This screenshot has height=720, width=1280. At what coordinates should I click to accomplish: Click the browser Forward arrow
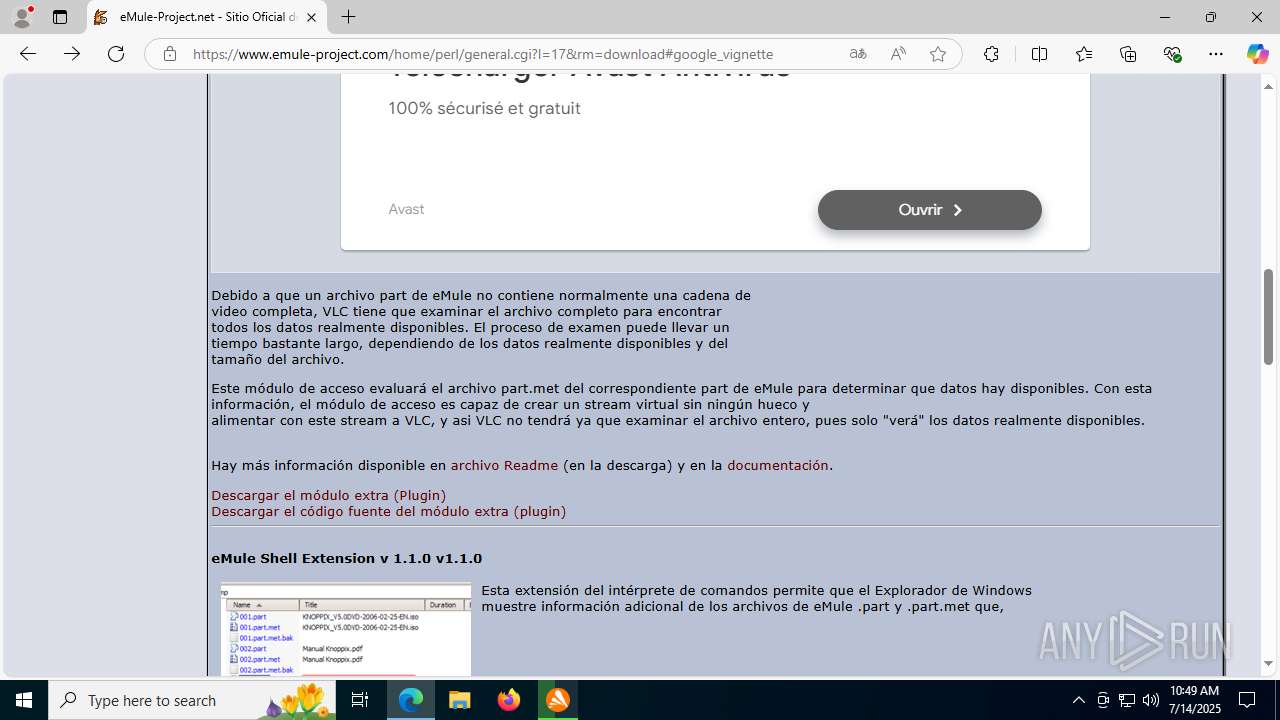click(x=72, y=54)
